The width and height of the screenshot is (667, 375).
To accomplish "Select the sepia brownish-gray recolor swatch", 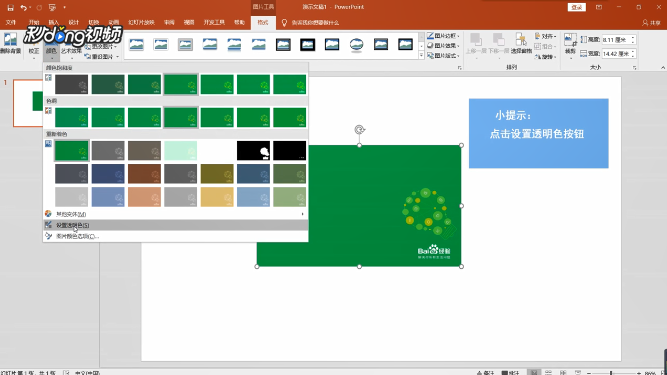I will click(x=145, y=151).
